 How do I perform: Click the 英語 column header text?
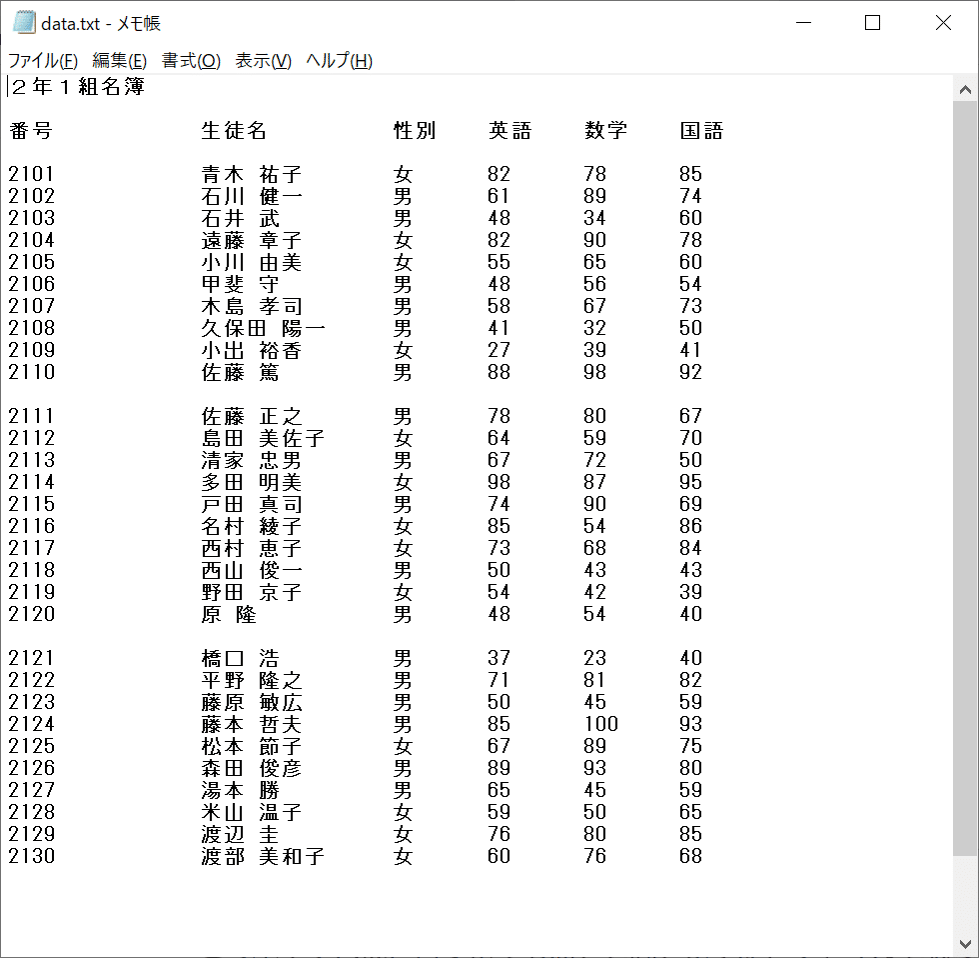[x=512, y=130]
